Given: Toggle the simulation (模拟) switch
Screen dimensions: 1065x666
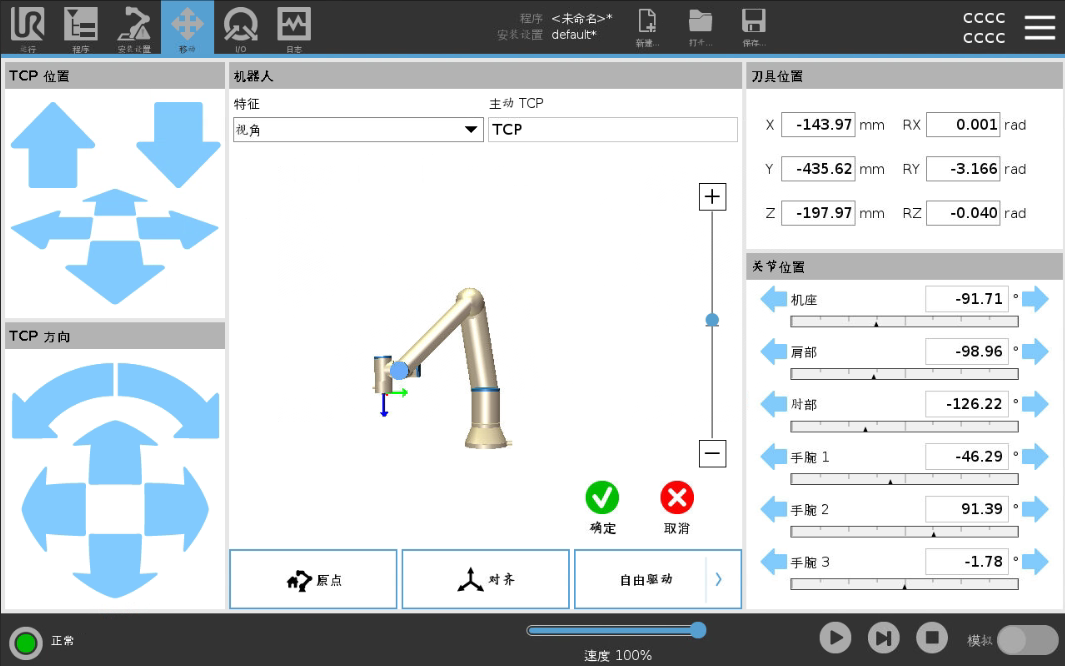Looking at the screenshot, I should [1027, 640].
